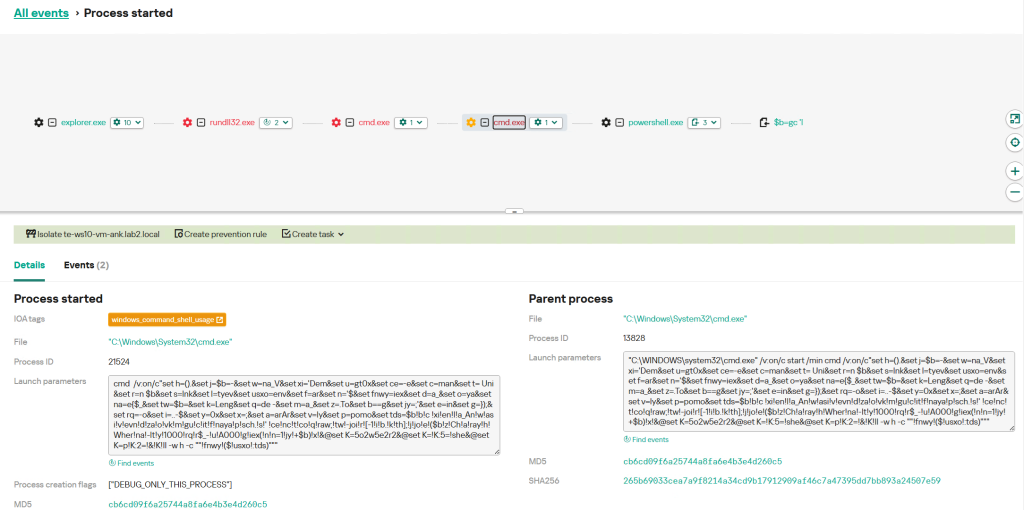Open the dropdown showing 1 after highlighted cmd.exe

click(545, 122)
